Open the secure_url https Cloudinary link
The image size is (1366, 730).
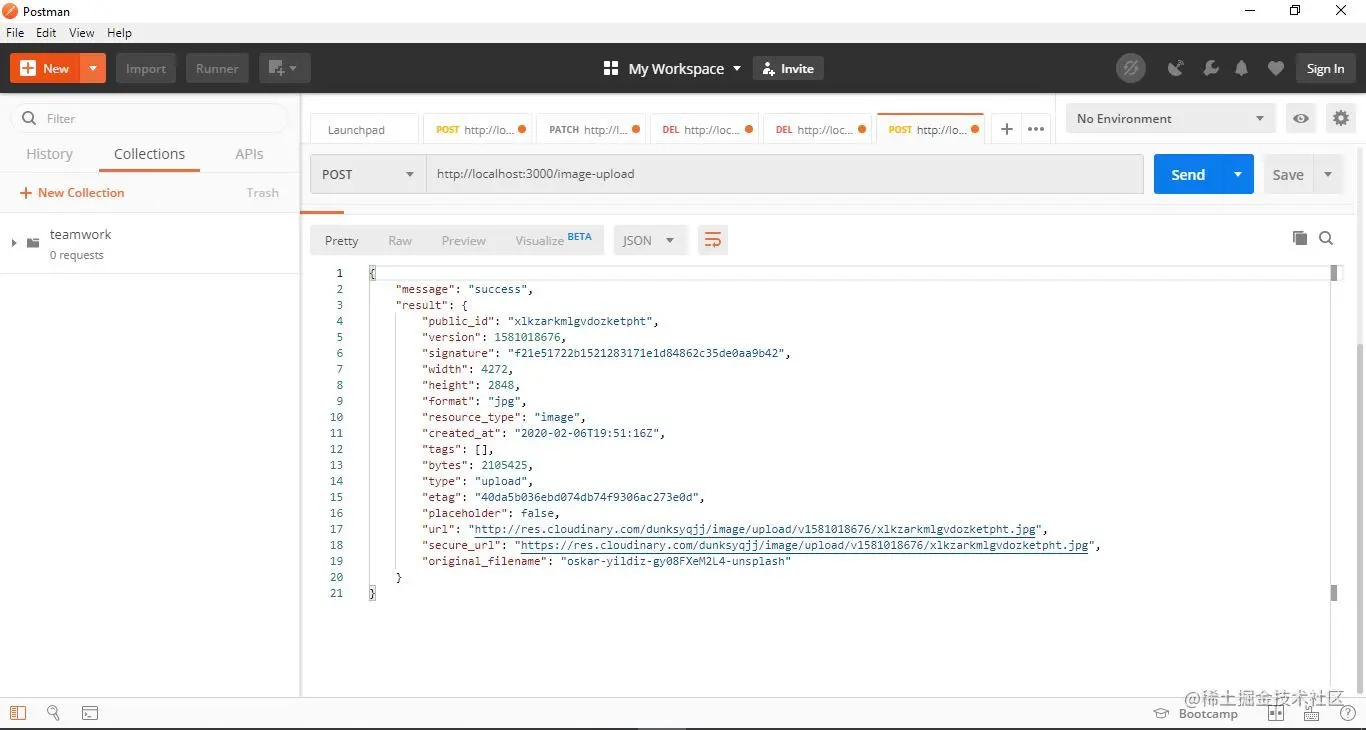click(805, 545)
